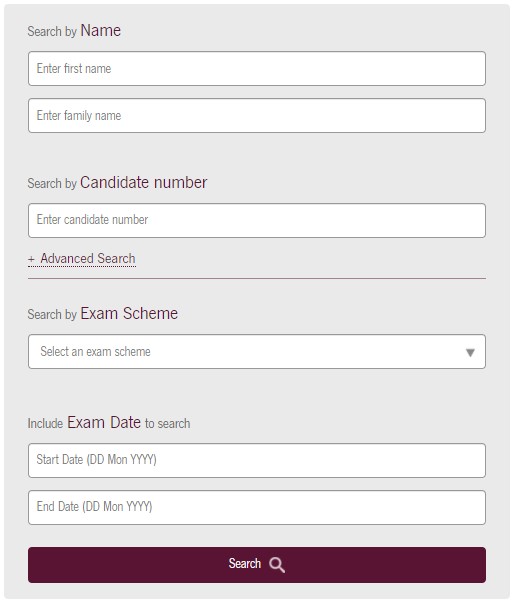Click the End Date input box
This screenshot has height=607, width=515.
(x=257, y=508)
